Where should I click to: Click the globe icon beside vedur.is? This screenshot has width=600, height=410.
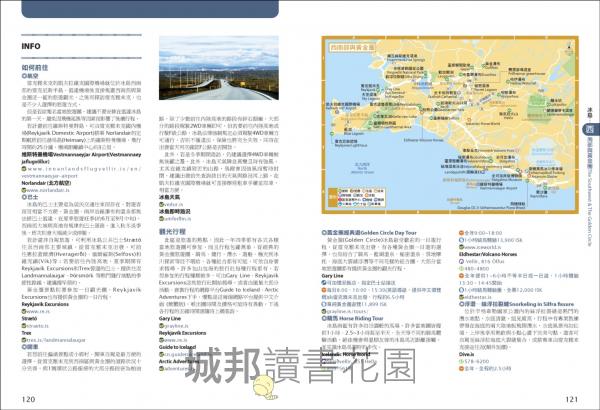click(x=161, y=204)
